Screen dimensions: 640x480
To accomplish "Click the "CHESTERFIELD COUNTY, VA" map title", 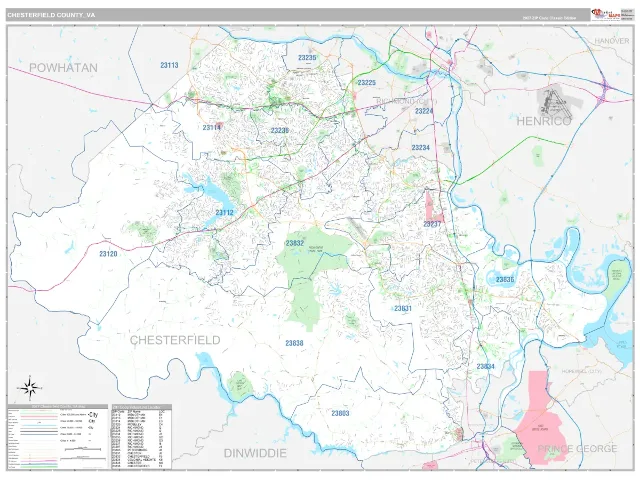I will pyautogui.click(x=51, y=15).
